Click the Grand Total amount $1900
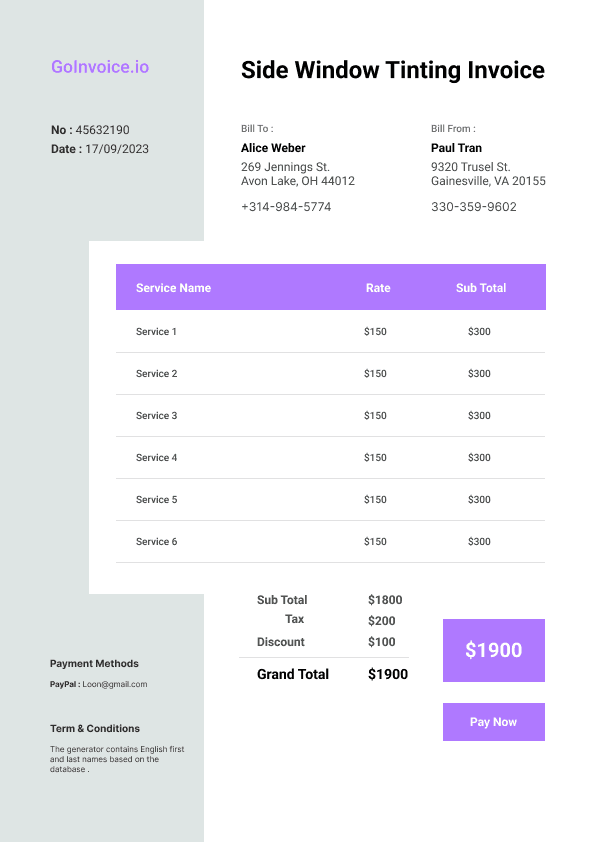 [388, 674]
